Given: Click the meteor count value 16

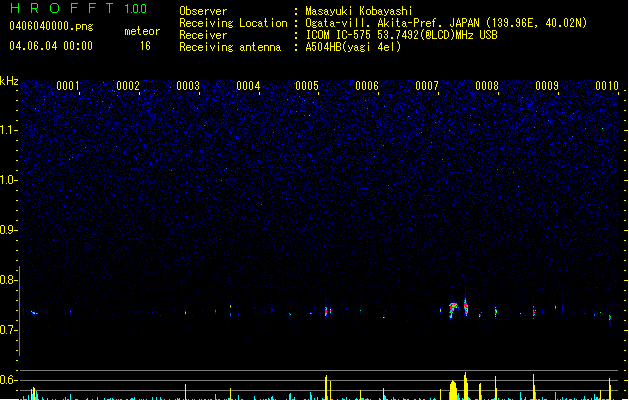Looking at the screenshot, I should point(145,46).
